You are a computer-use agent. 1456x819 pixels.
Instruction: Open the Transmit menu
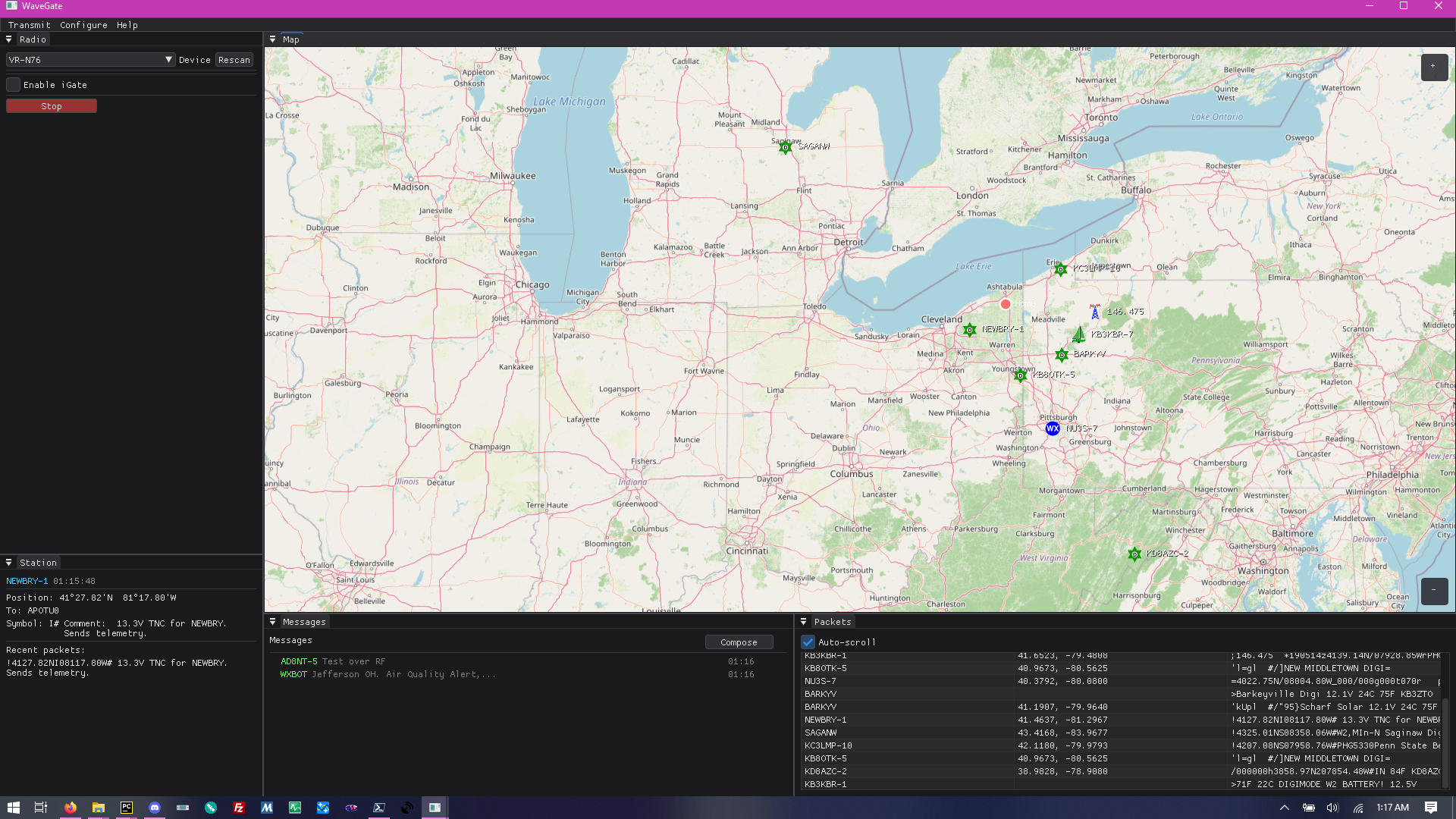pos(29,25)
